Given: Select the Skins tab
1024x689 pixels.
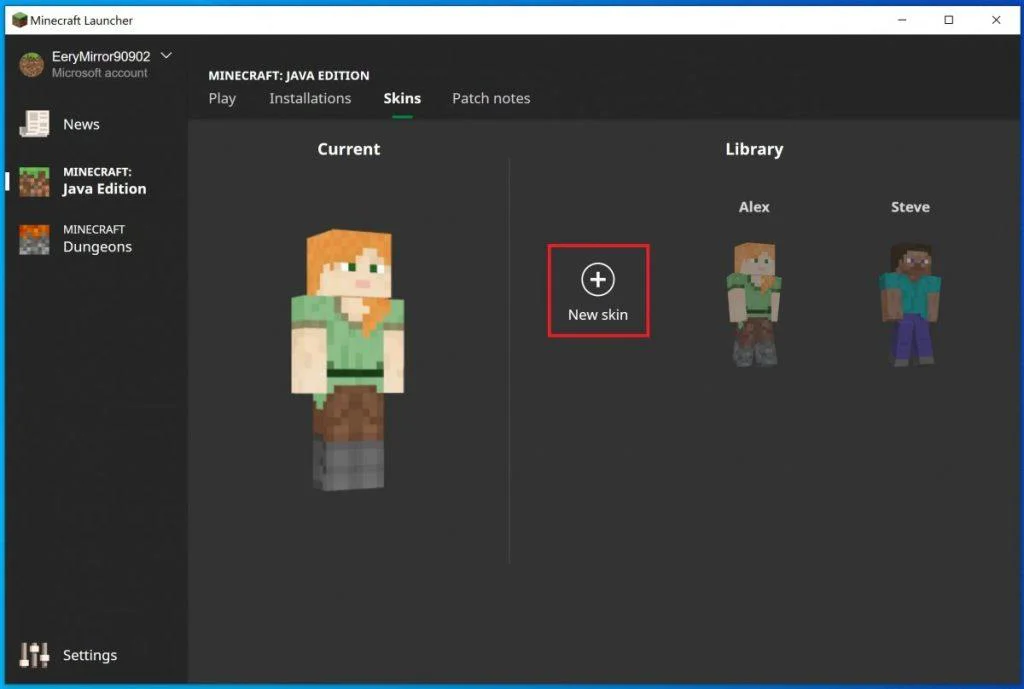Looking at the screenshot, I should (x=402, y=98).
